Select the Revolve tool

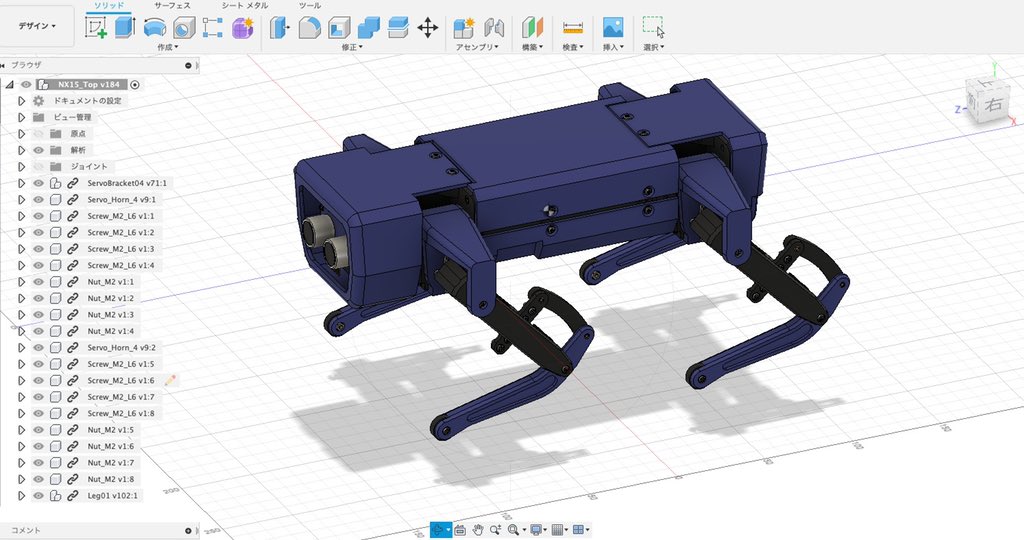click(x=154, y=27)
